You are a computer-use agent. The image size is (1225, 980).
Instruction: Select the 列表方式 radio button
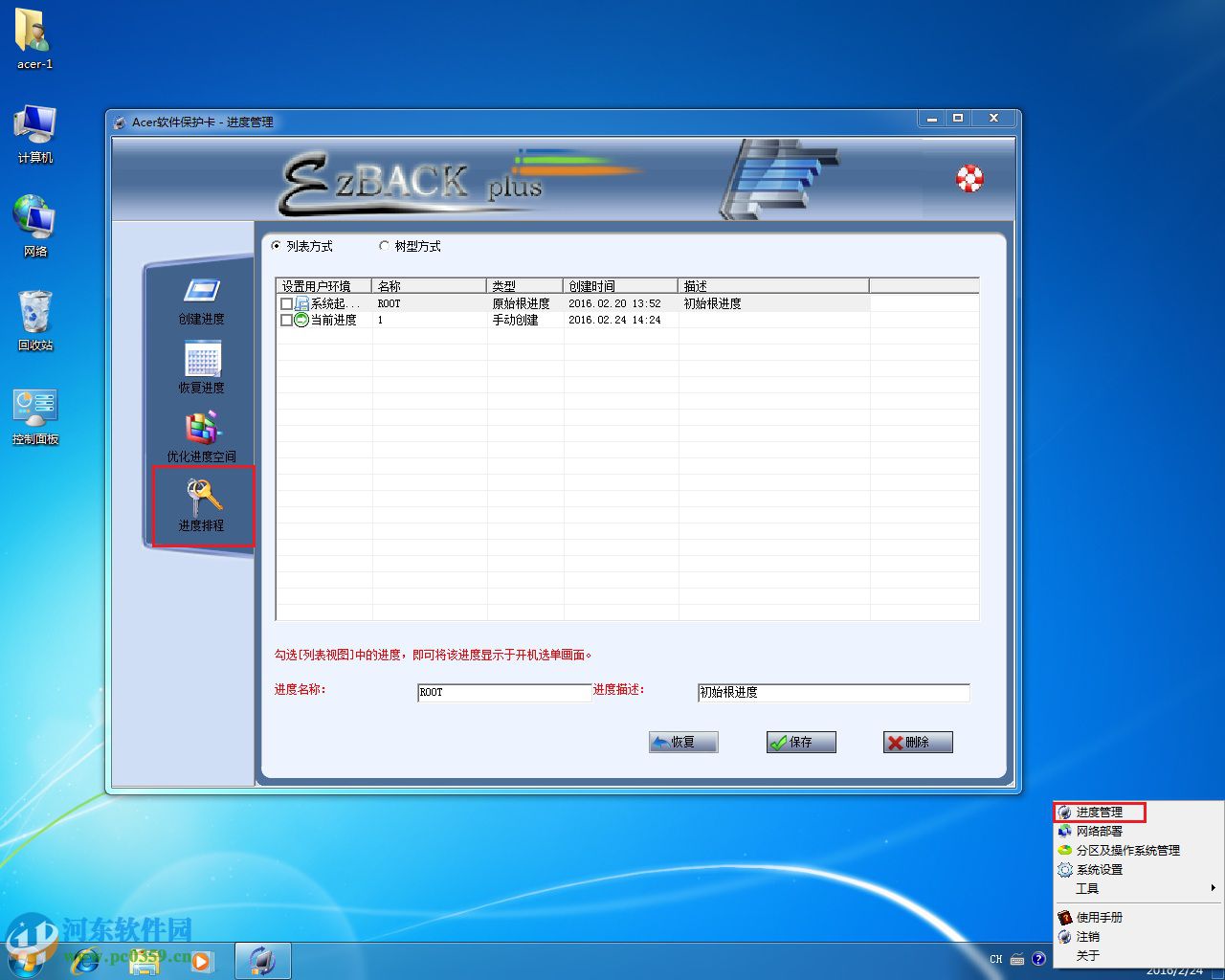pyautogui.click(x=277, y=246)
